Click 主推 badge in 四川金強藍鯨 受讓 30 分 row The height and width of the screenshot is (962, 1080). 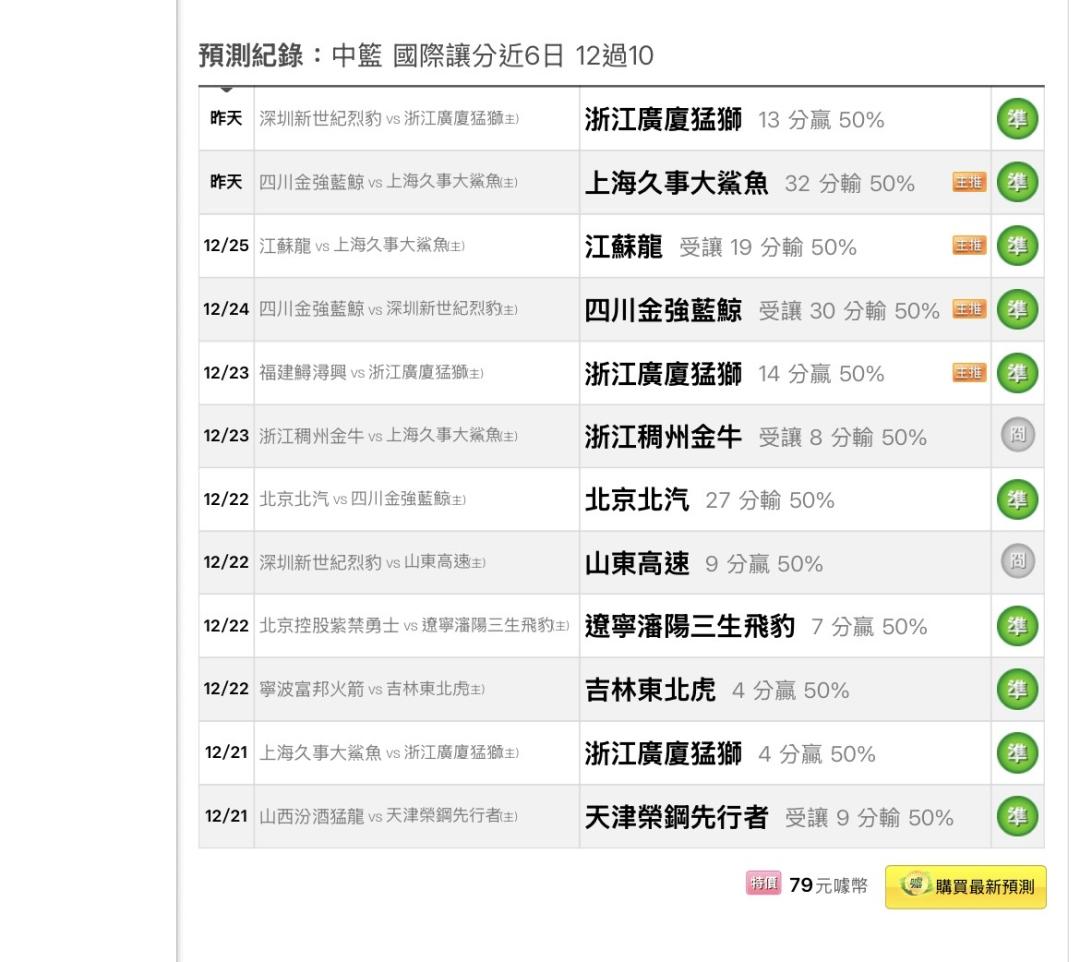pos(969,309)
